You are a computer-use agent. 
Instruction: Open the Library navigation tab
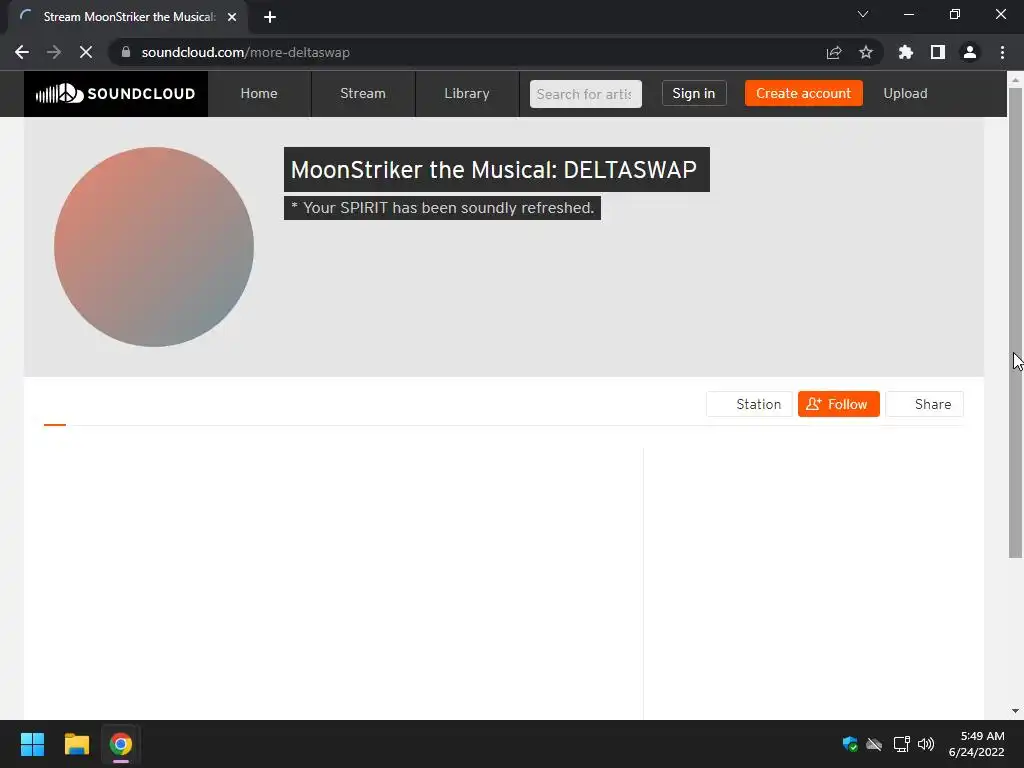(466, 93)
